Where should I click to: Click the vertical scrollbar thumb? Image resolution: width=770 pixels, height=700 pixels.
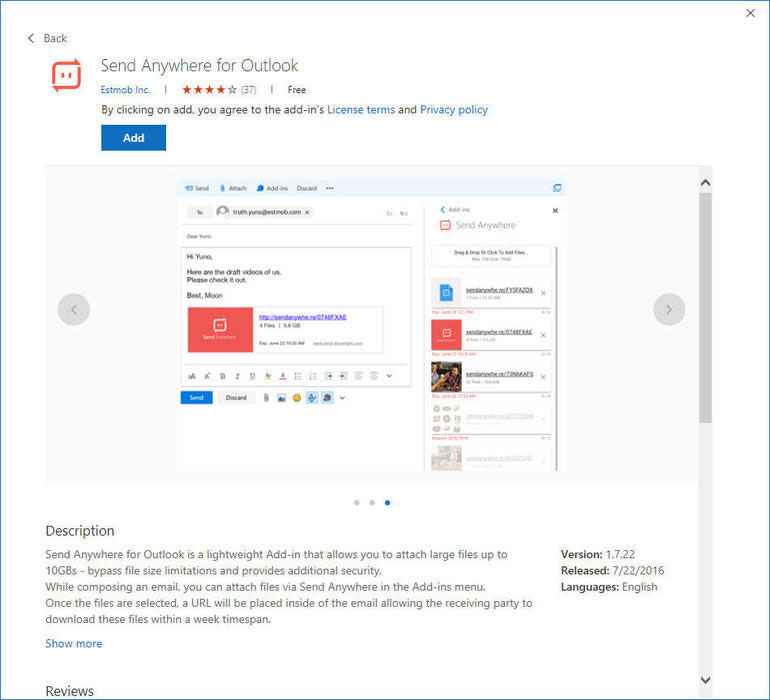(x=706, y=308)
